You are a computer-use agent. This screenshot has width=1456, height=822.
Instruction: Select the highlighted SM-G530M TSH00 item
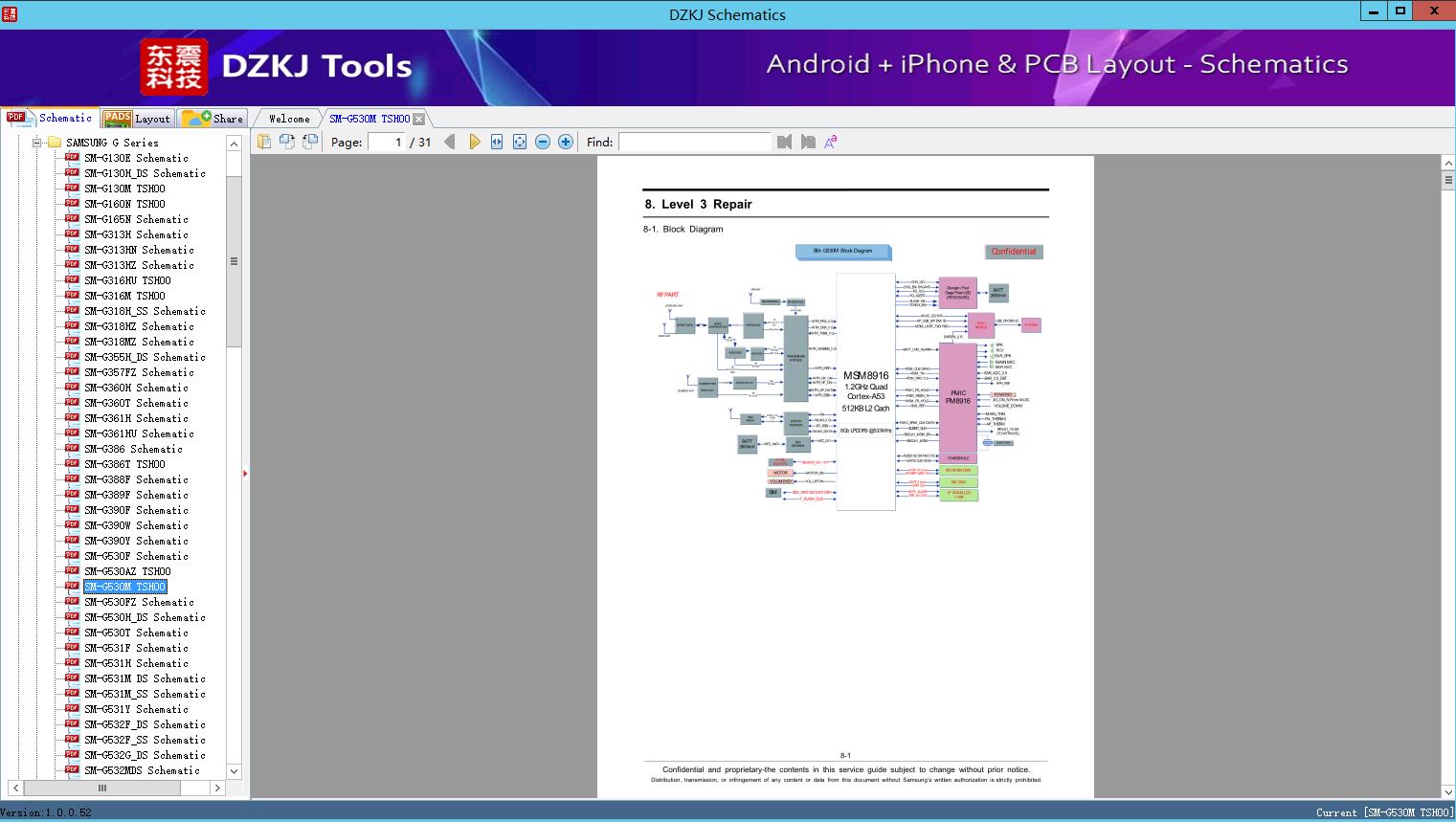[x=124, y=587]
